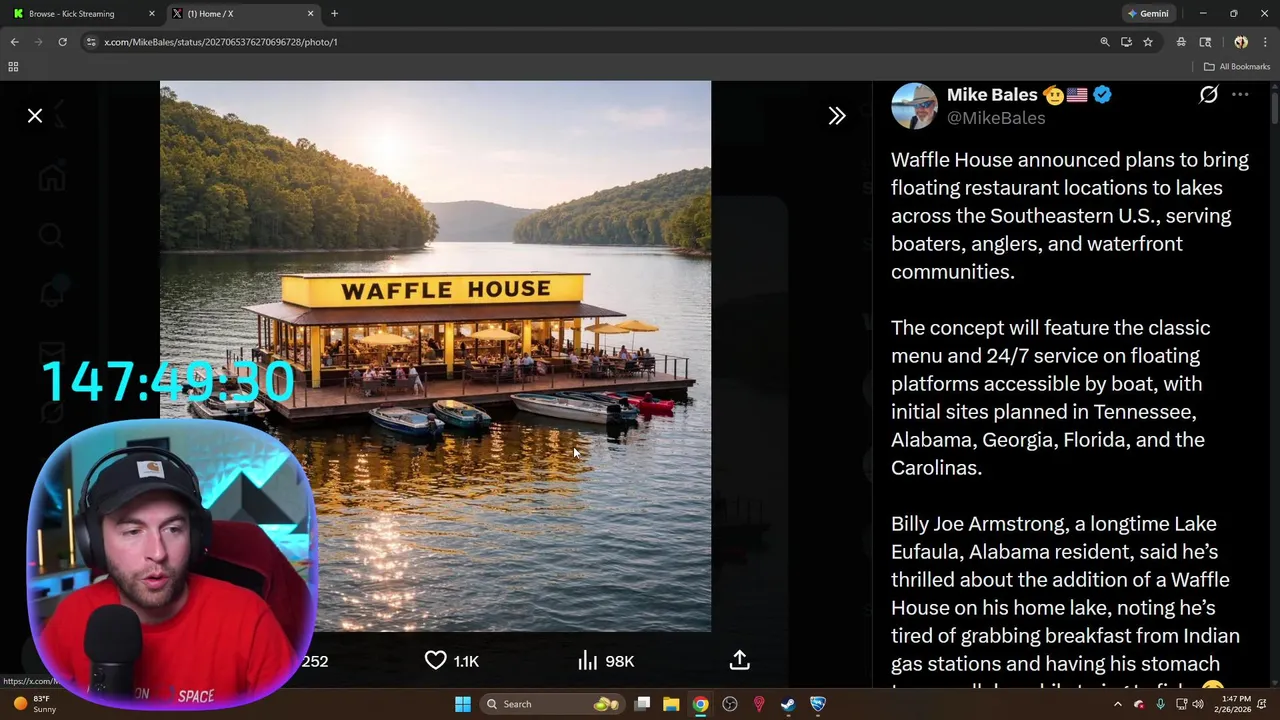Close the Home / X tab
Image resolution: width=1280 pixels, height=720 pixels.
(310, 14)
